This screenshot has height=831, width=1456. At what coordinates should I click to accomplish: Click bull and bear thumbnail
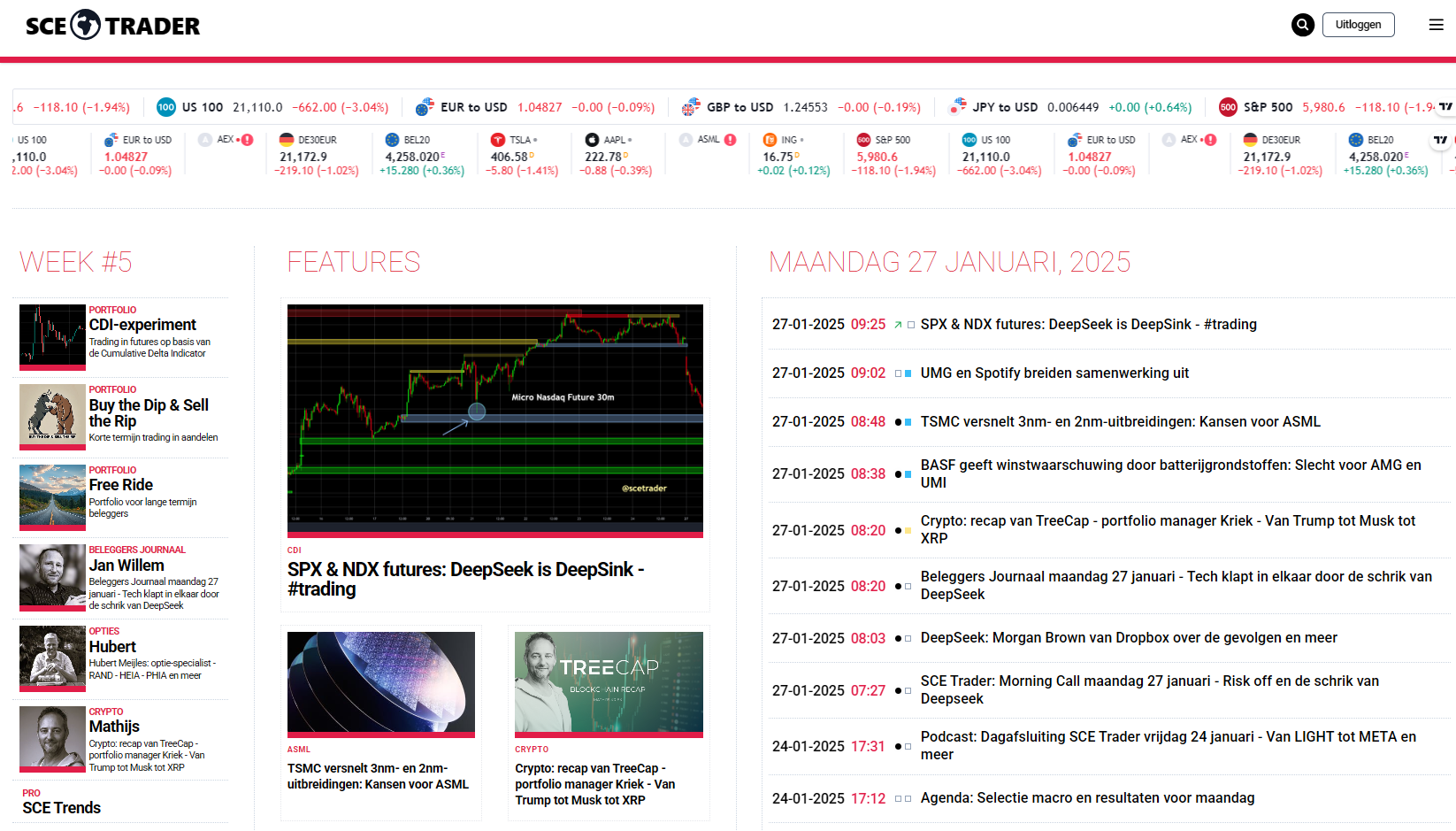(52, 417)
